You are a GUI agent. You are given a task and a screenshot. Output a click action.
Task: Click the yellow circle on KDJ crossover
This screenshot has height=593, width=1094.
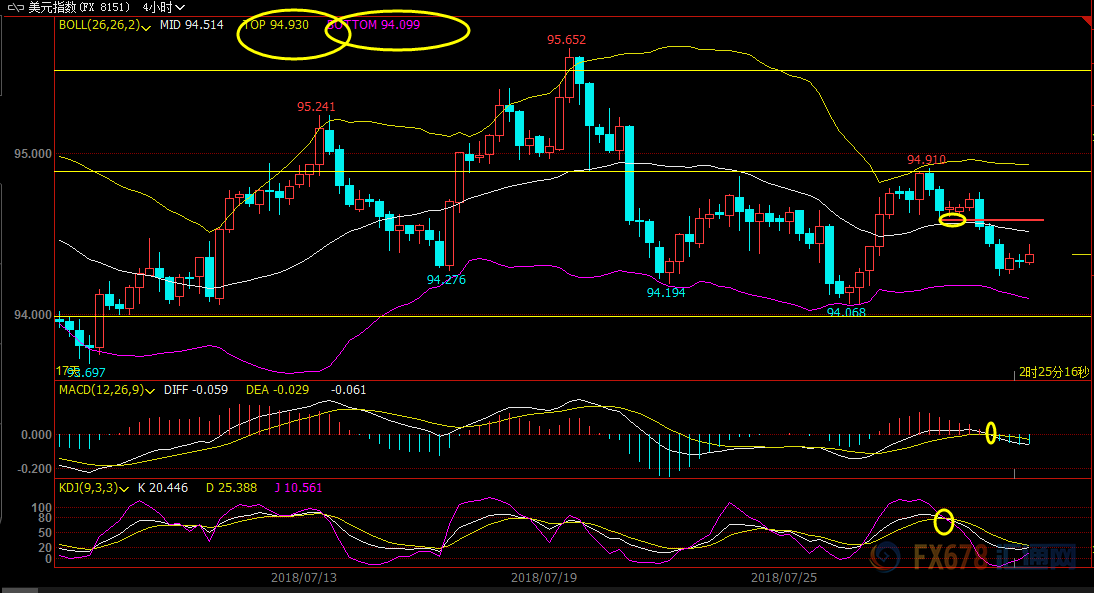point(943,521)
